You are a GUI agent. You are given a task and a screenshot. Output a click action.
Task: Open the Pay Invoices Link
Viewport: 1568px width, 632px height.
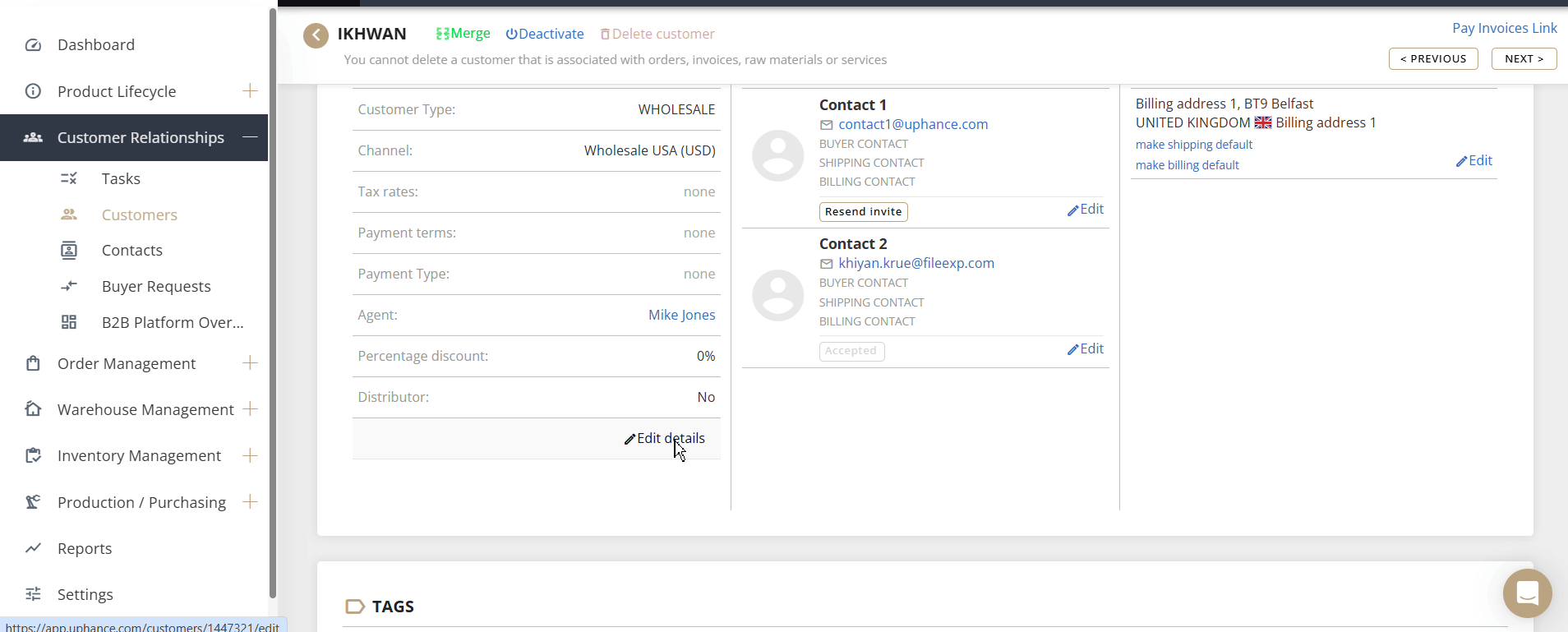coord(1504,28)
